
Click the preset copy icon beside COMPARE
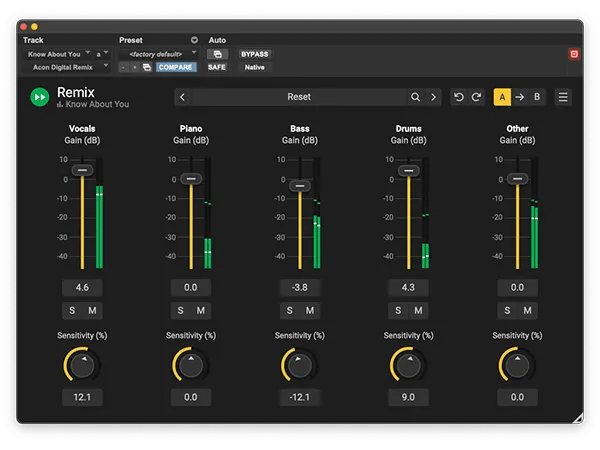pos(147,67)
